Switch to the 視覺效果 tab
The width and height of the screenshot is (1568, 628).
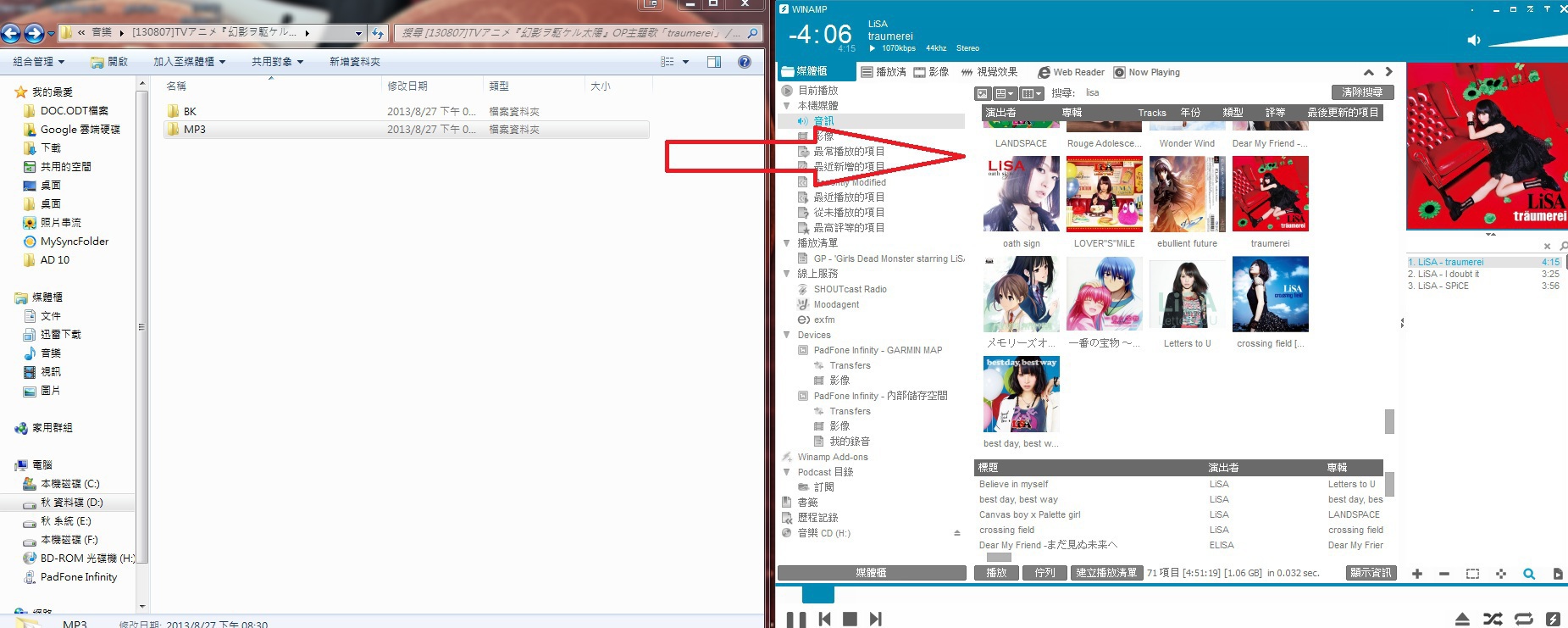tap(989, 72)
